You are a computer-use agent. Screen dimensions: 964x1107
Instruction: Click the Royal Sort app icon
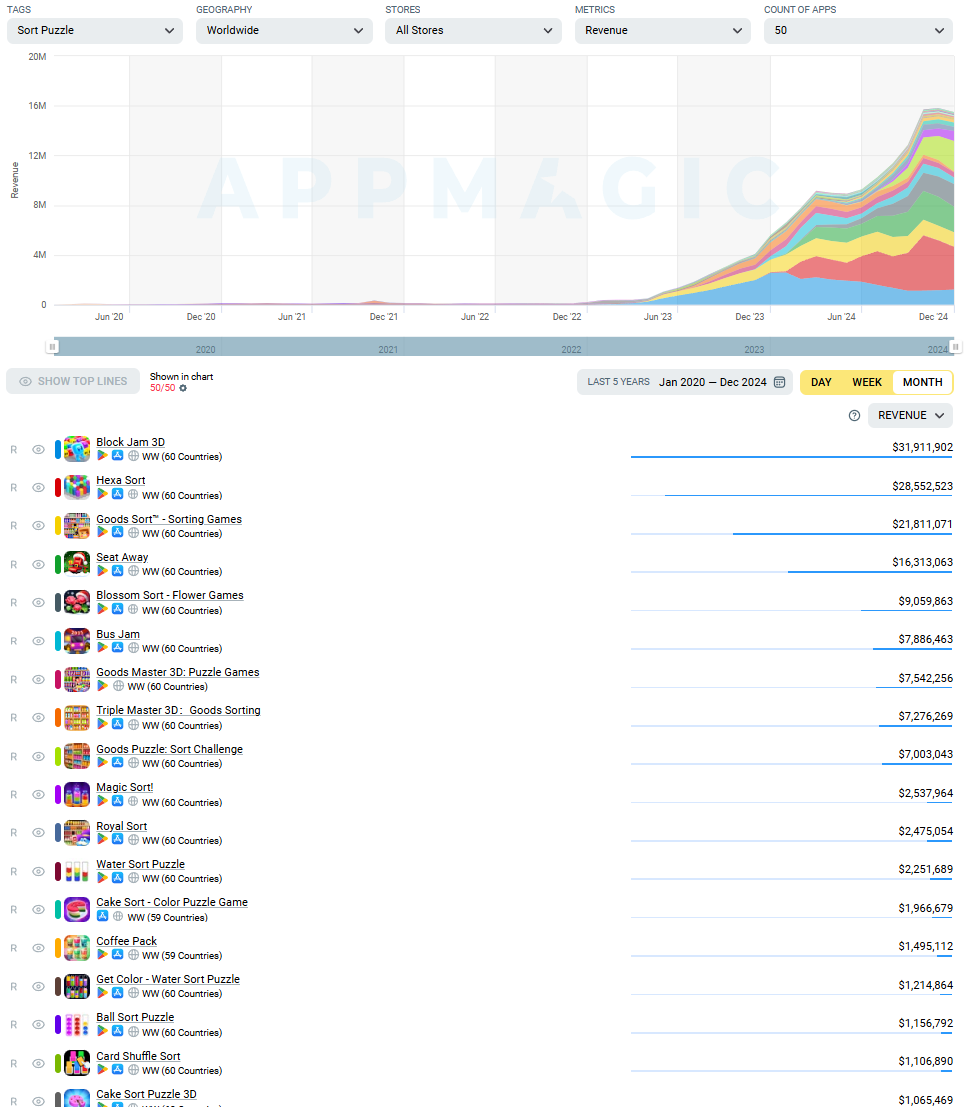point(77,832)
